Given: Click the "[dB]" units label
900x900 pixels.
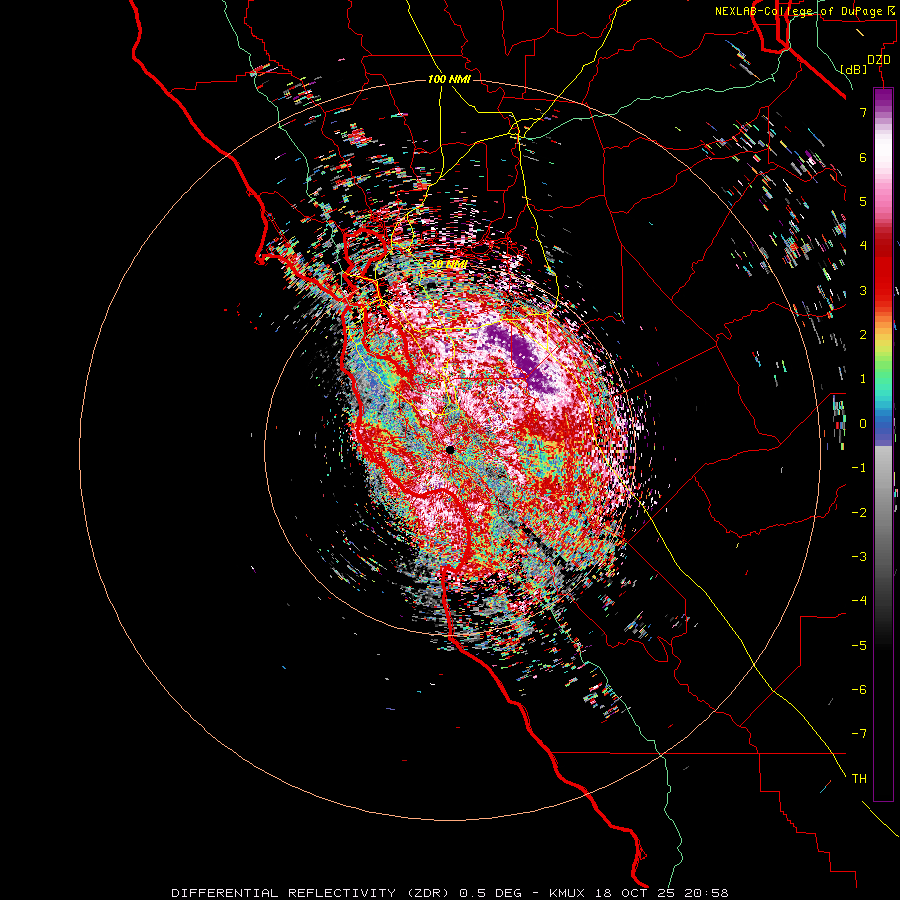Looking at the screenshot, I should point(853,69).
